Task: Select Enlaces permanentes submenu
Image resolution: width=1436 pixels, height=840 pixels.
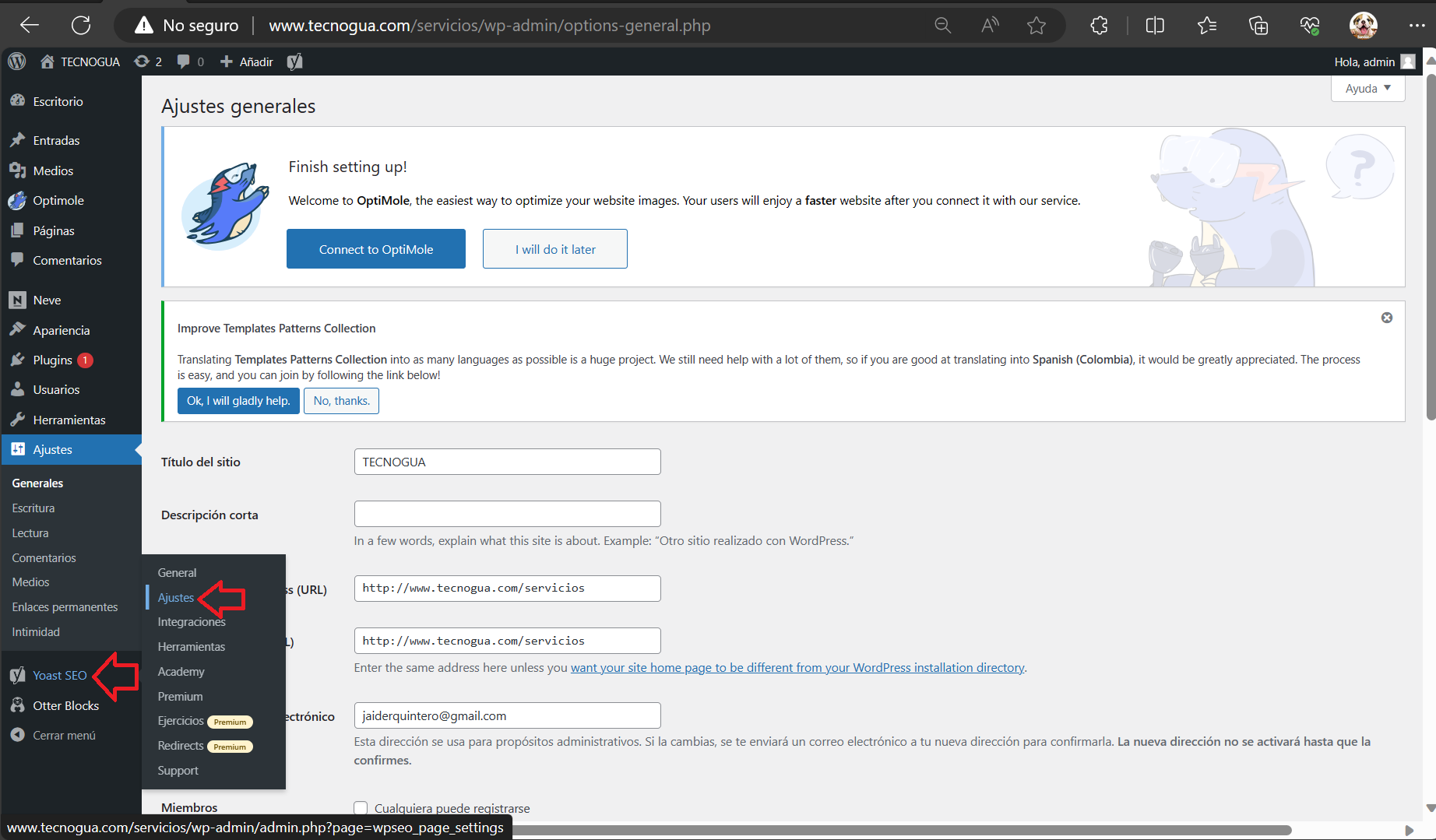Action: coord(65,606)
